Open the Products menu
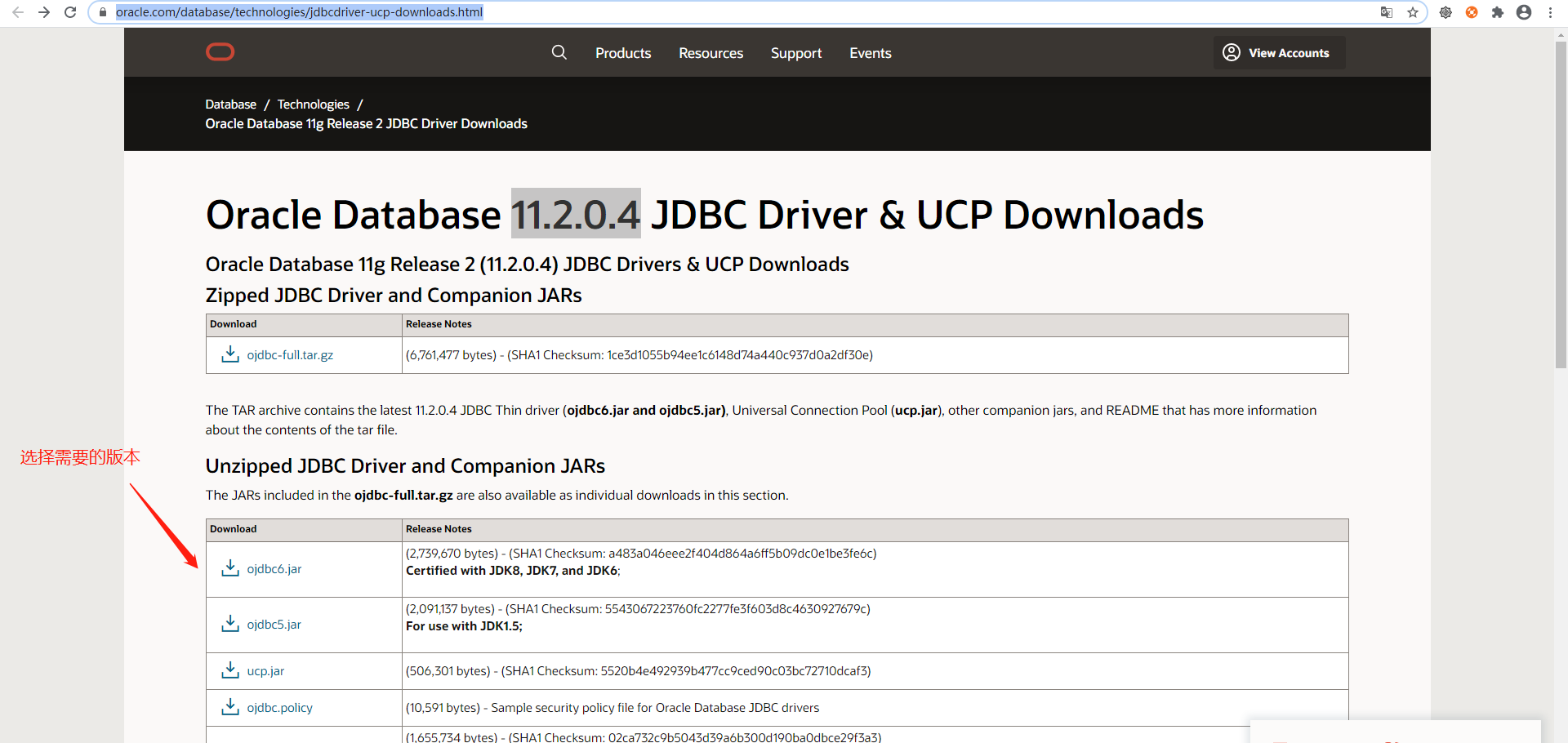This screenshot has height=743, width=1568. point(623,53)
